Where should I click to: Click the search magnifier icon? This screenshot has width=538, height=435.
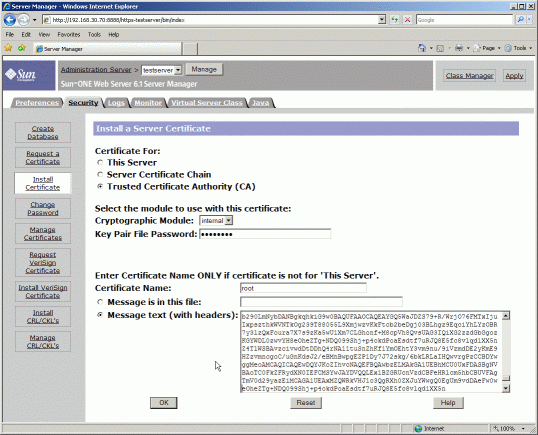521,20
